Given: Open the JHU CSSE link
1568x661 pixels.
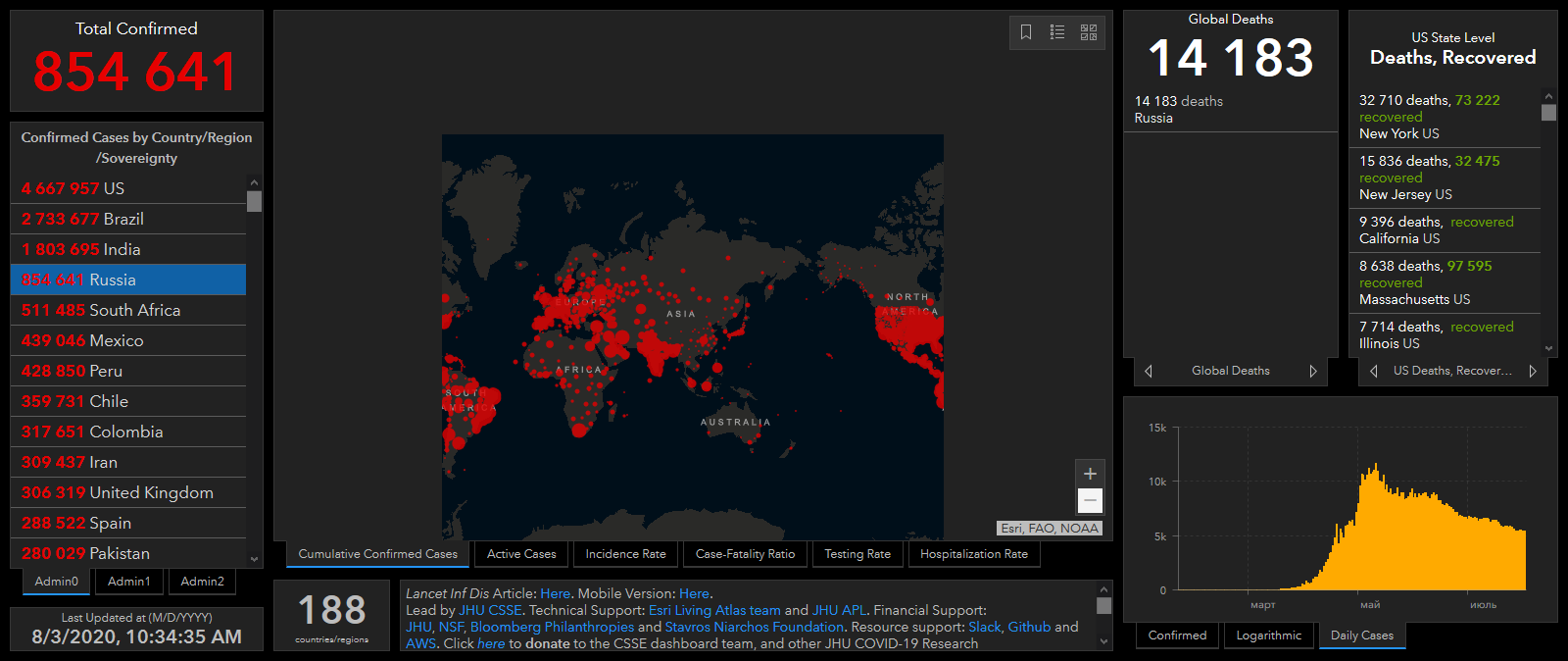Looking at the screenshot, I should click(490, 610).
